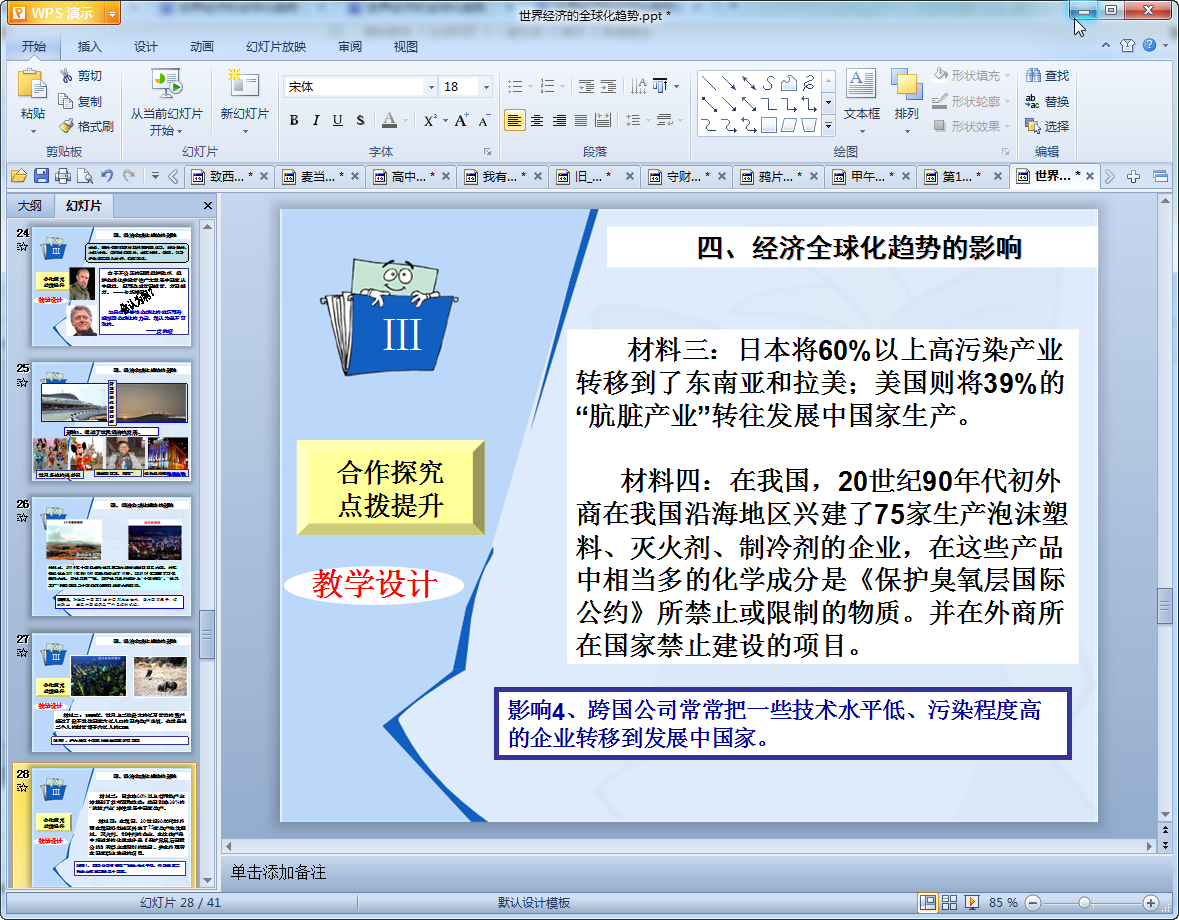Toggle Italic formatting button

(316, 120)
